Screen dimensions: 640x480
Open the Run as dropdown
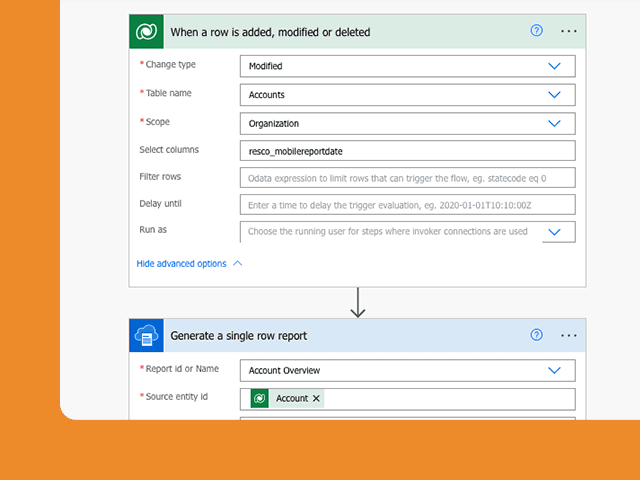(x=554, y=232)
